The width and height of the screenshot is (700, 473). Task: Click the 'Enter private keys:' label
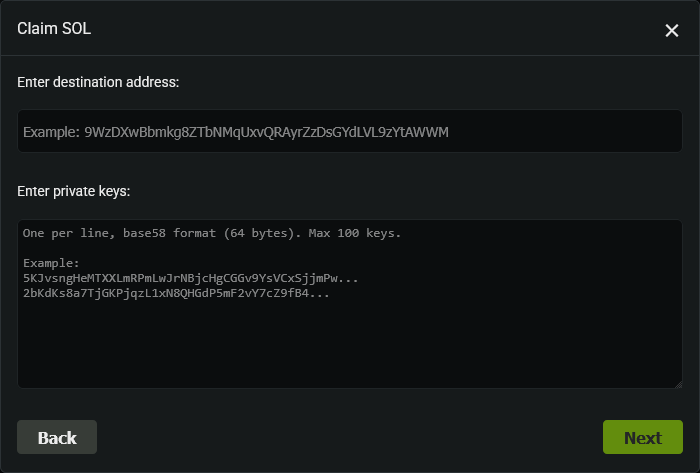click(x=74, y=190)
